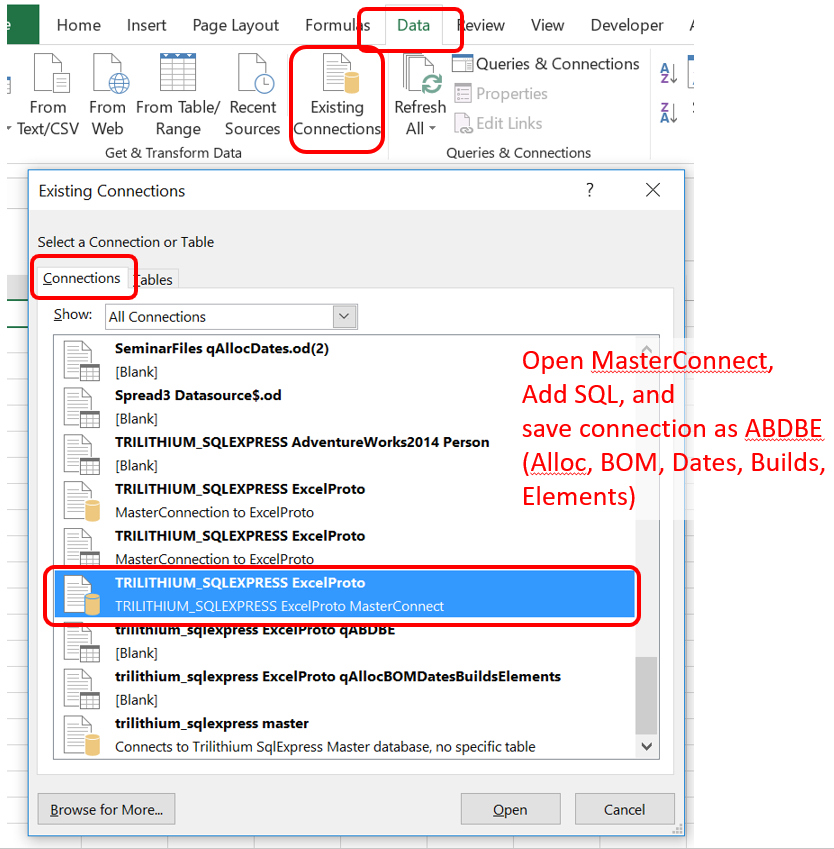Sort Z to A descending
Viewport: 834px width, 849px height.
point(669,113)
